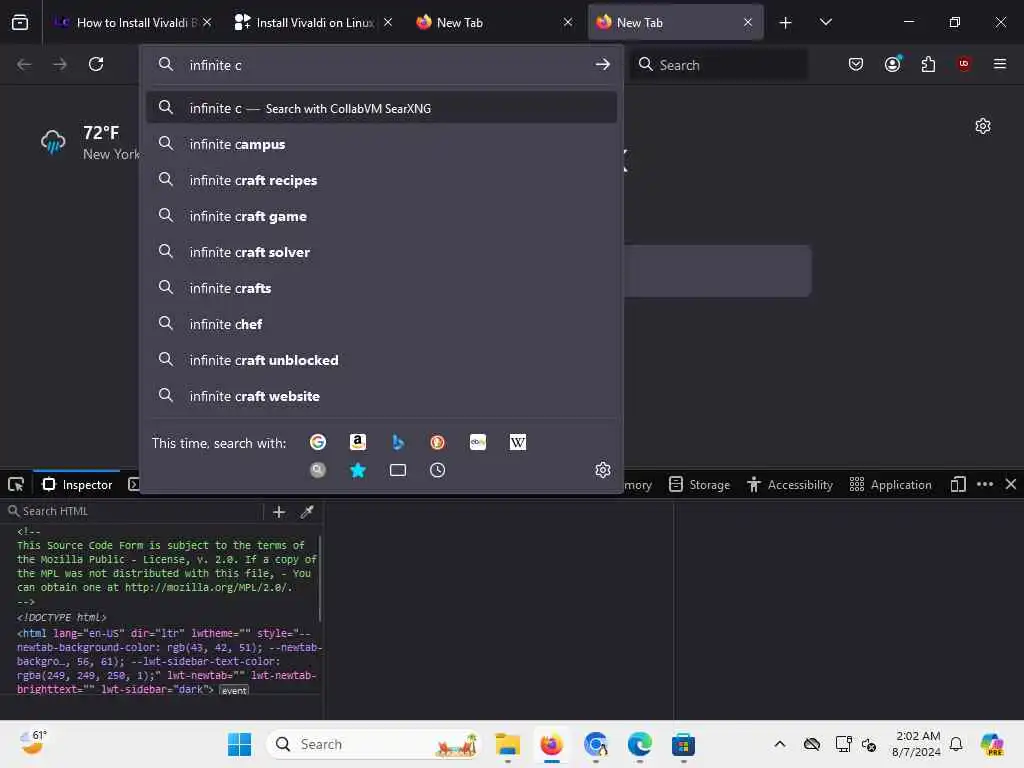The width and height of the screenshot is (1024, 768).
Task: Search this time with Bing
Action: coord(398,442)
